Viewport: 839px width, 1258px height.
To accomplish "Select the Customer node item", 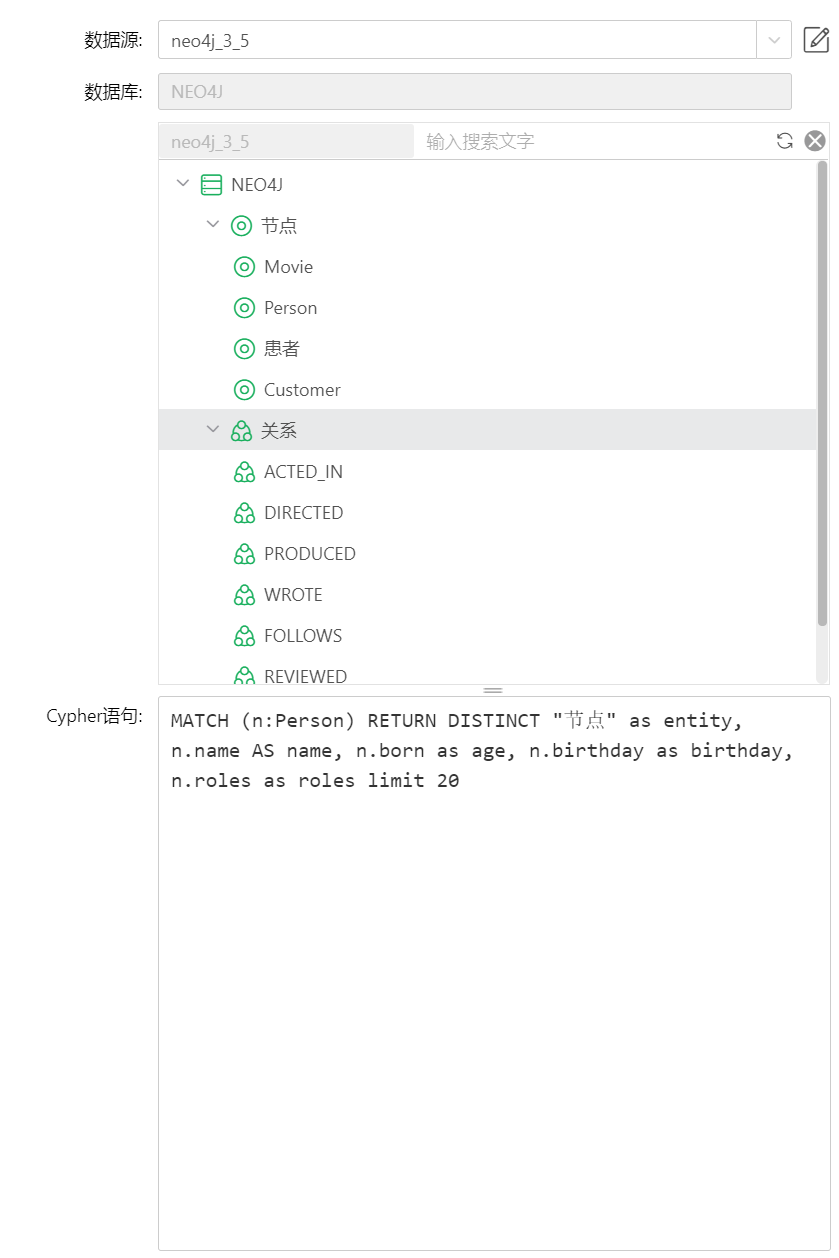I will click(x=302, y=390).
